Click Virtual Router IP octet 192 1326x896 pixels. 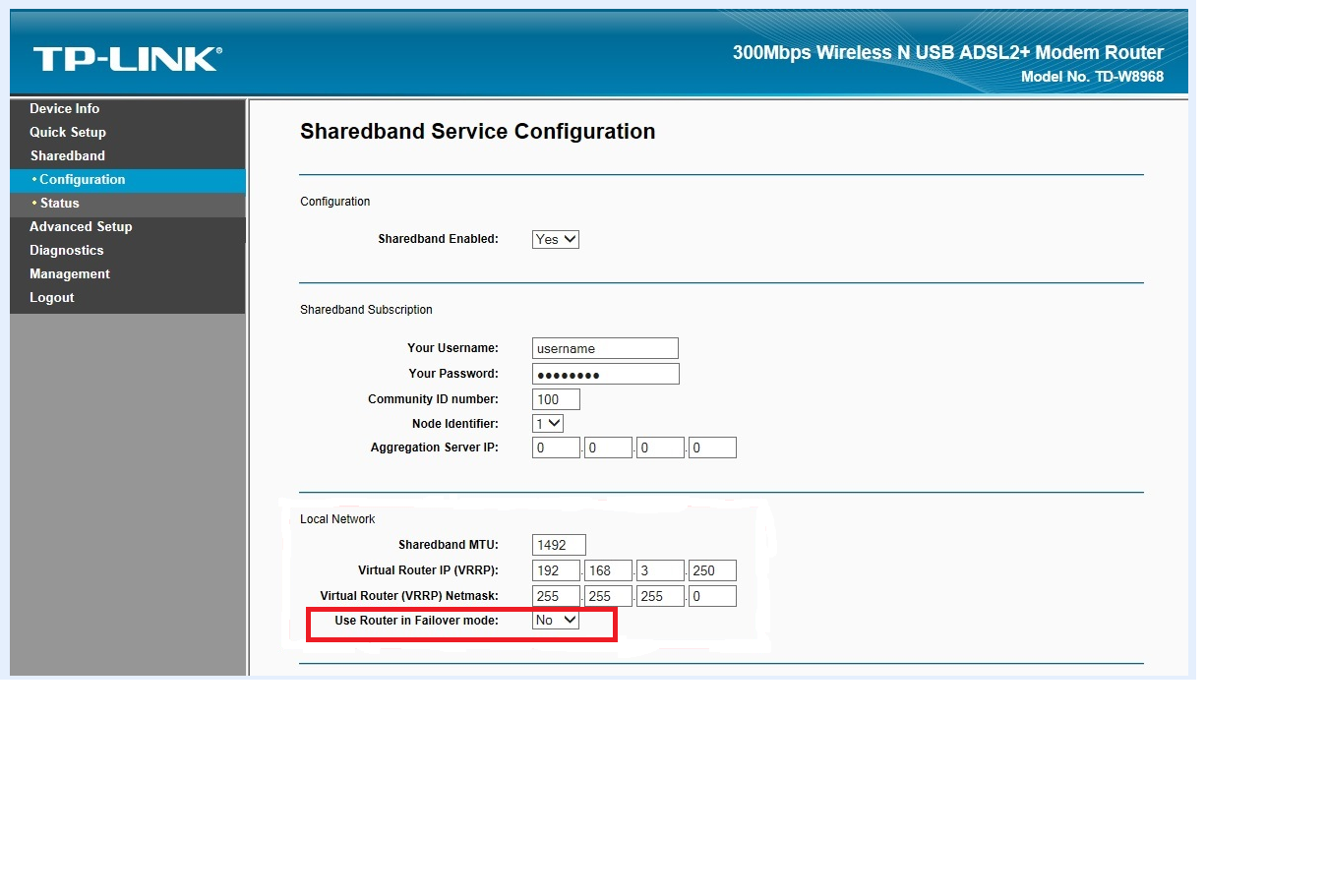556,570
